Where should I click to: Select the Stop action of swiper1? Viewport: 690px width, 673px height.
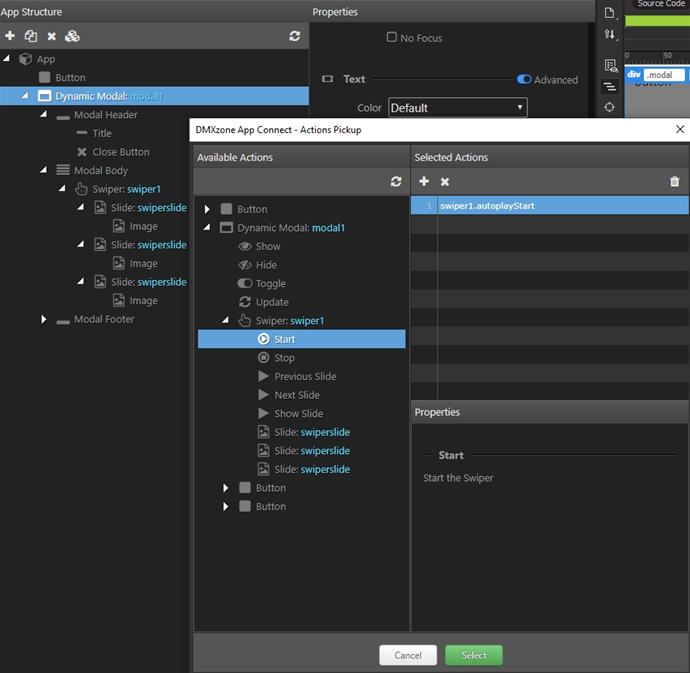click(x=276, y=358)
